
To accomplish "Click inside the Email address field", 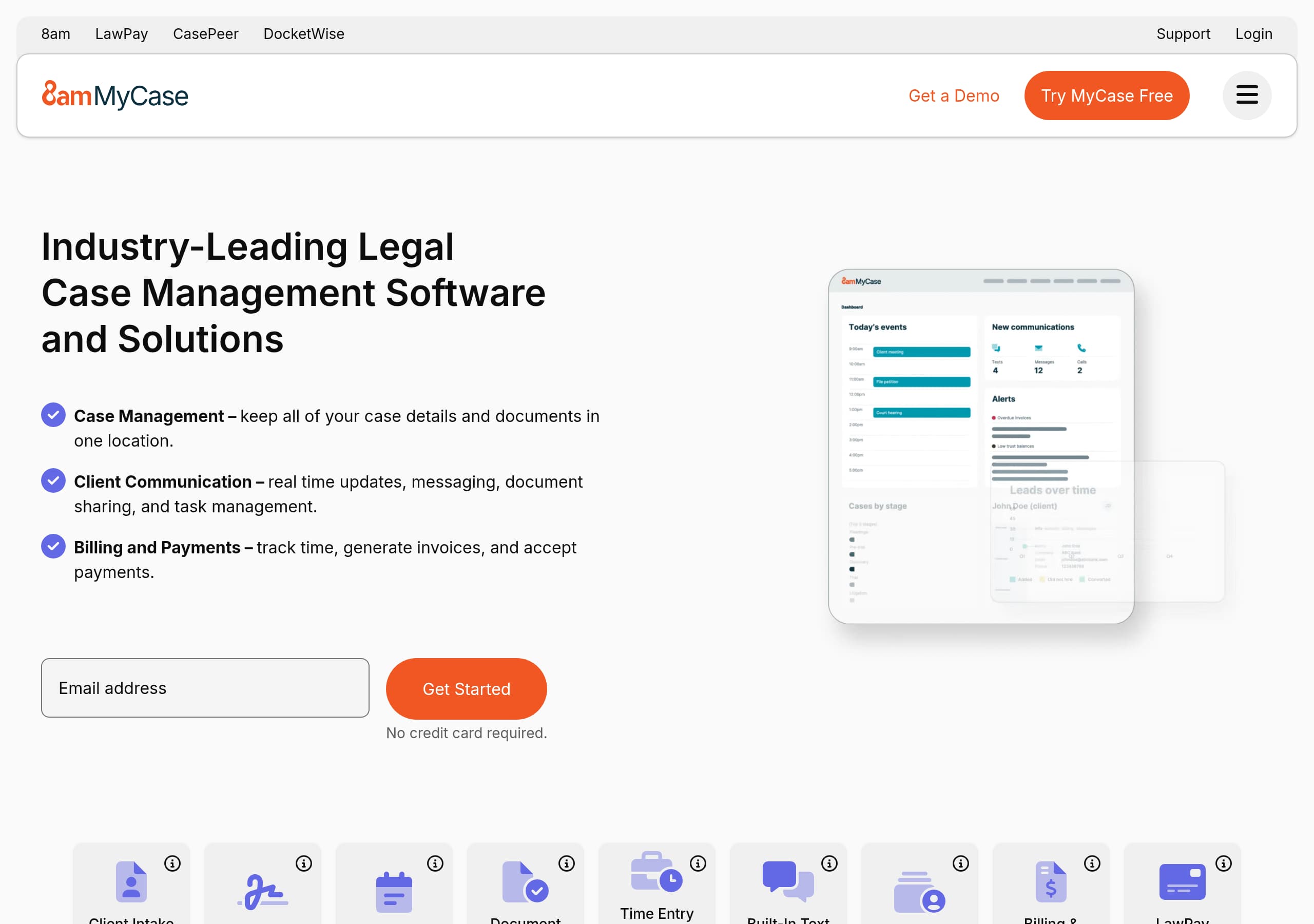I will 205,687.
